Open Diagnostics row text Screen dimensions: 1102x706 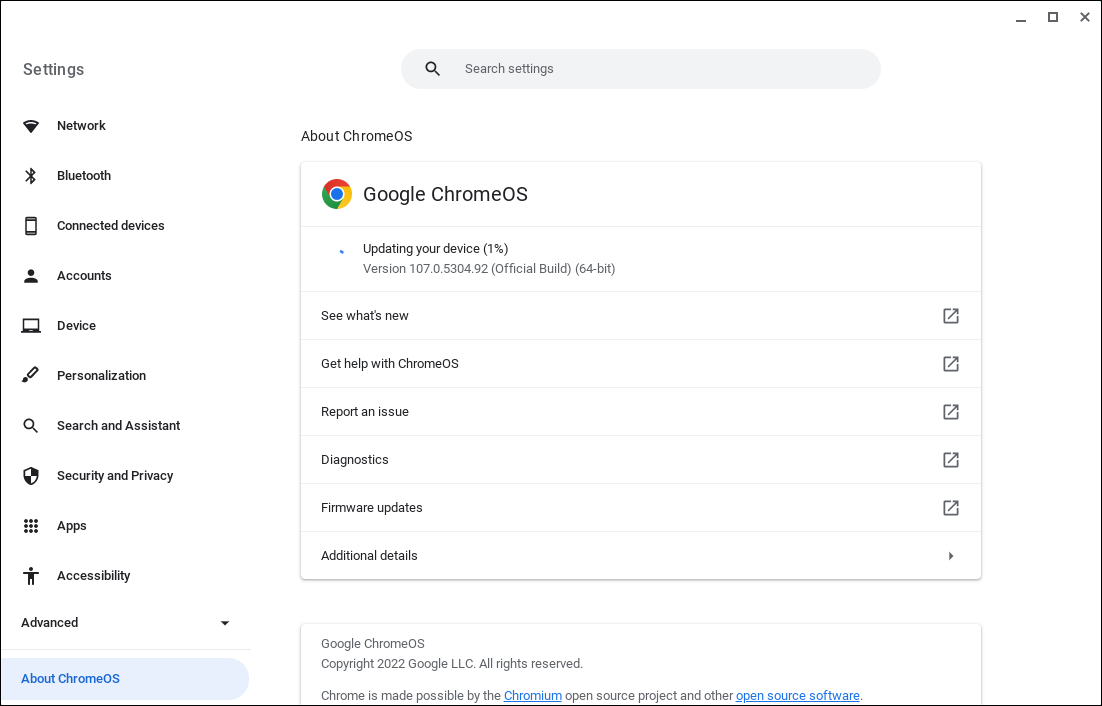click(354, 459)
